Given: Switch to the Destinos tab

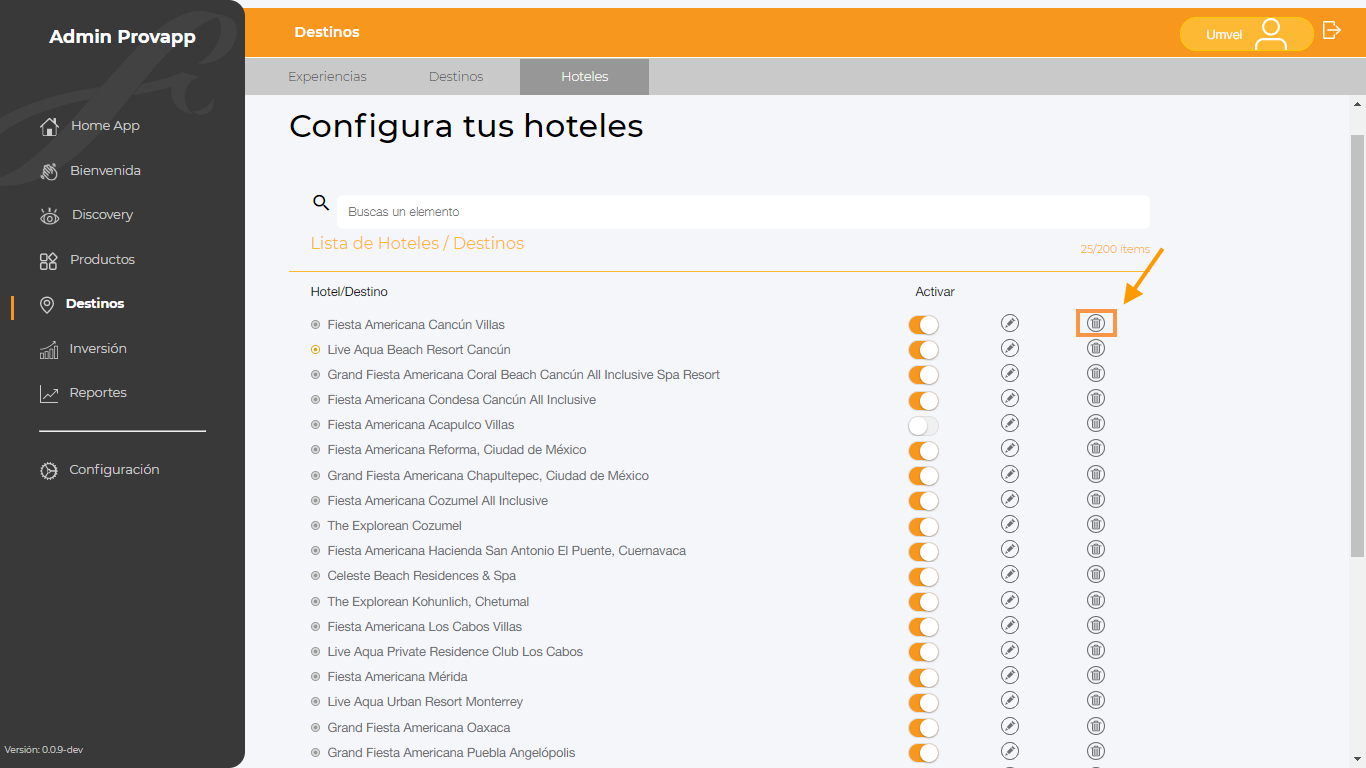Looking at the screenshot, I should click(x=456, y=76).
